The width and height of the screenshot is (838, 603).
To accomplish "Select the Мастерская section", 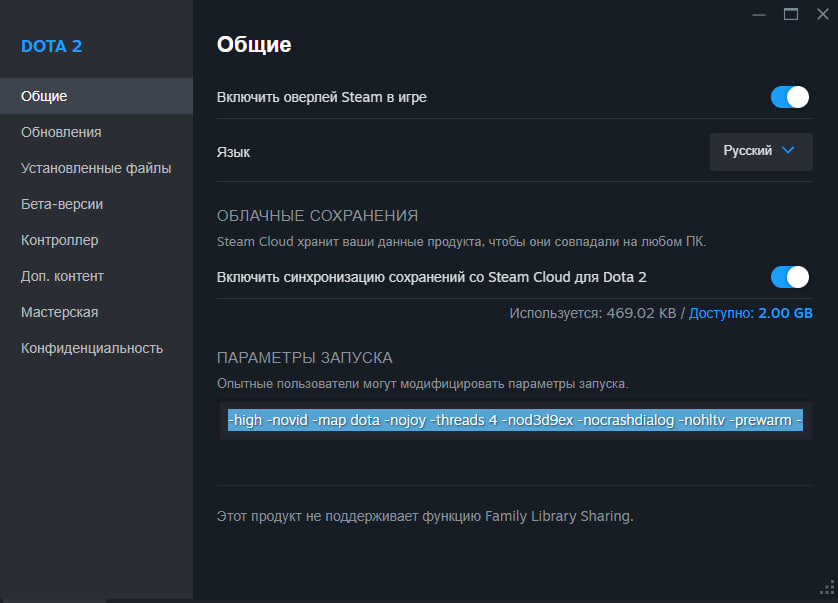I will (59, 312).
